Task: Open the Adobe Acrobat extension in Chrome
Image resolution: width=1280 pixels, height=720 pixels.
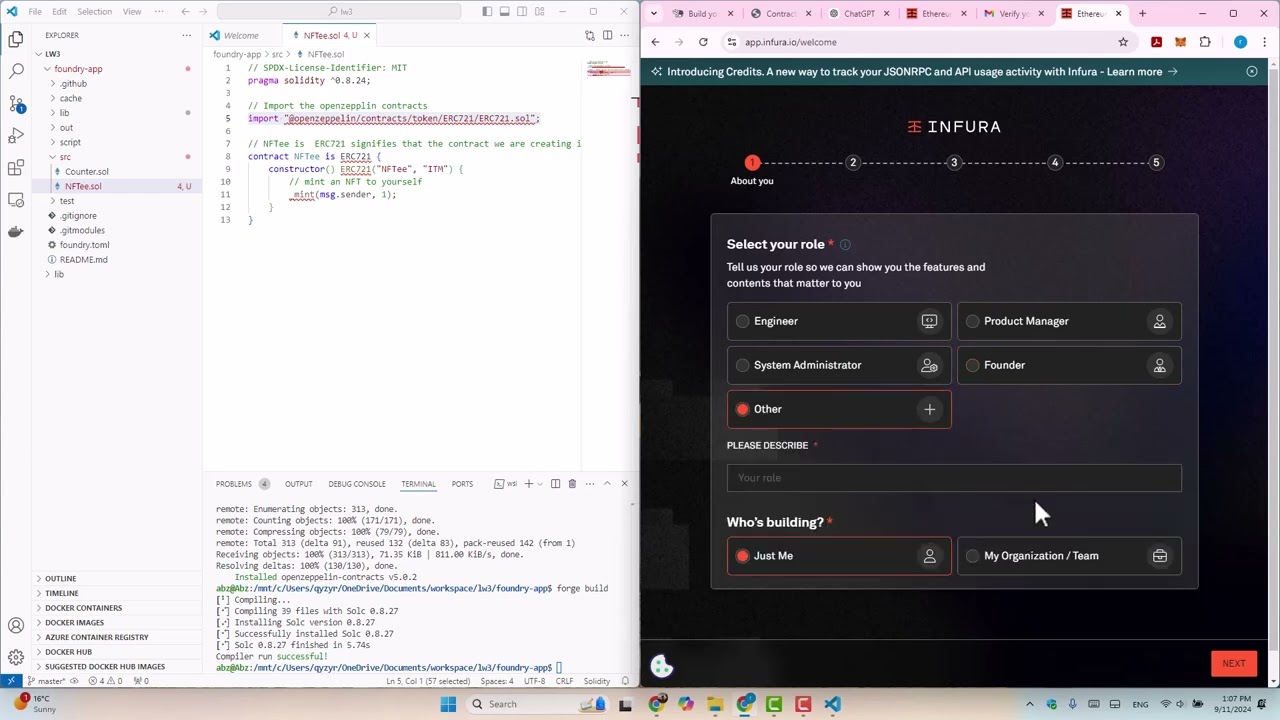Action: [x=1156, y=42]
